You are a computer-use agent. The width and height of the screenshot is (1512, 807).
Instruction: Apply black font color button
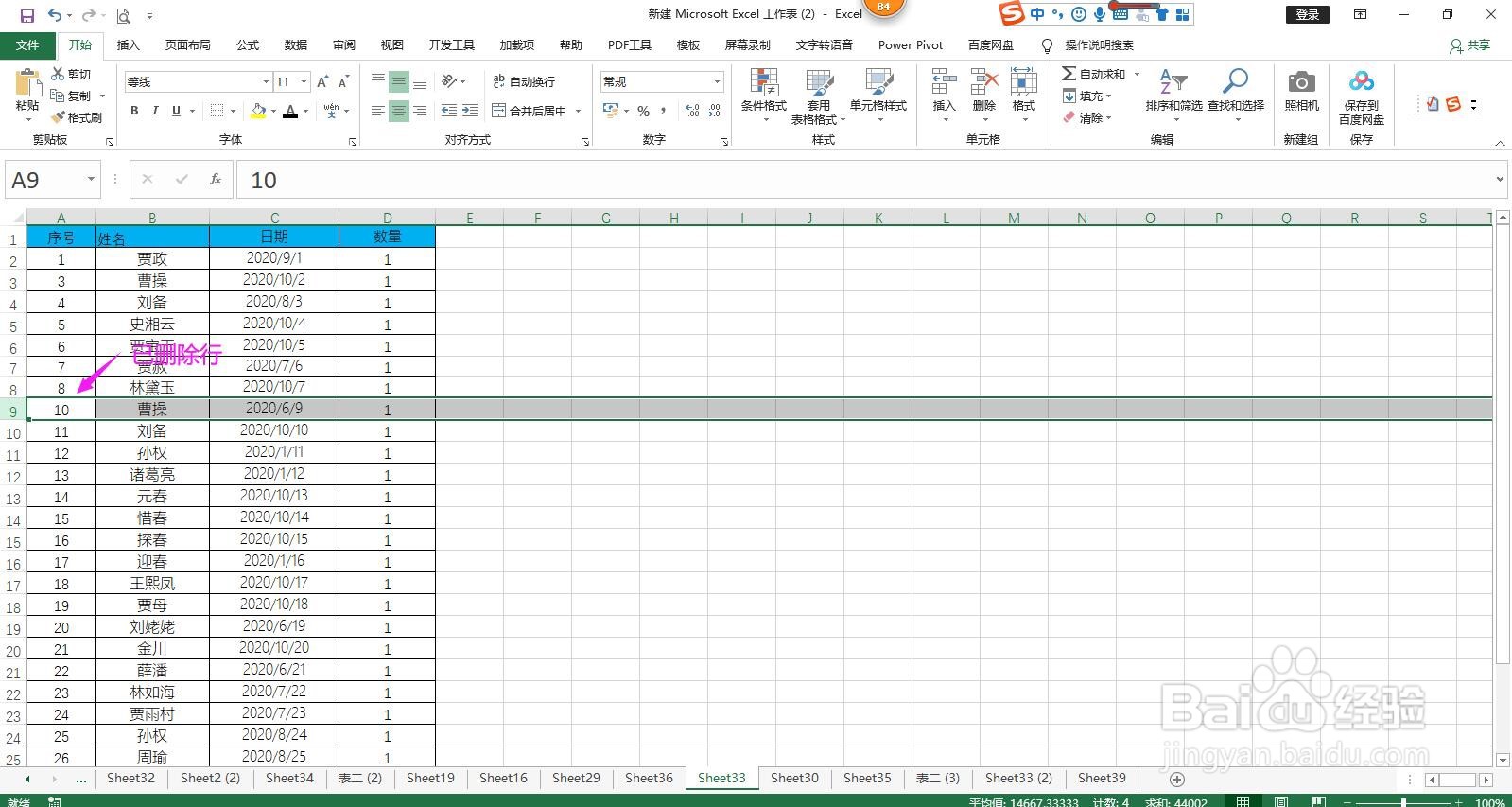[290, 111]
